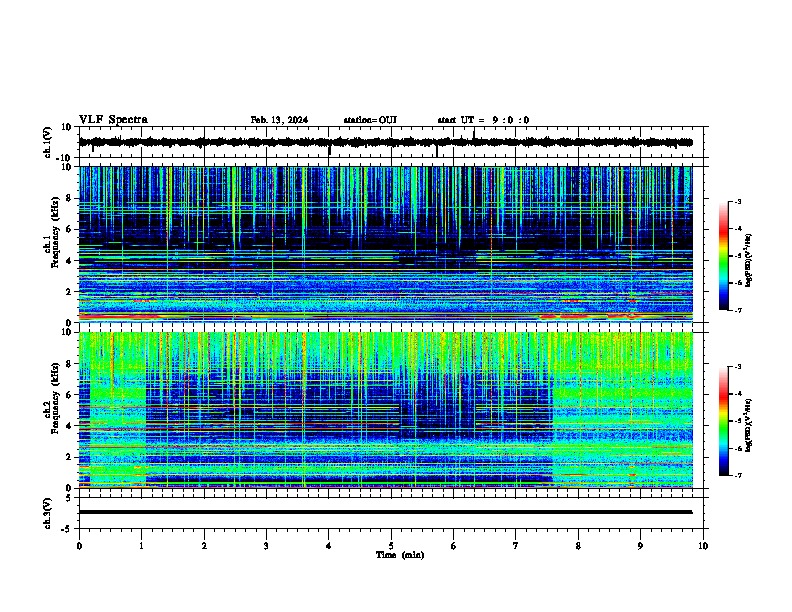Click the time-axis end tick label "10"
Viewport: 792px width, 612px height.
pos(703,546)
